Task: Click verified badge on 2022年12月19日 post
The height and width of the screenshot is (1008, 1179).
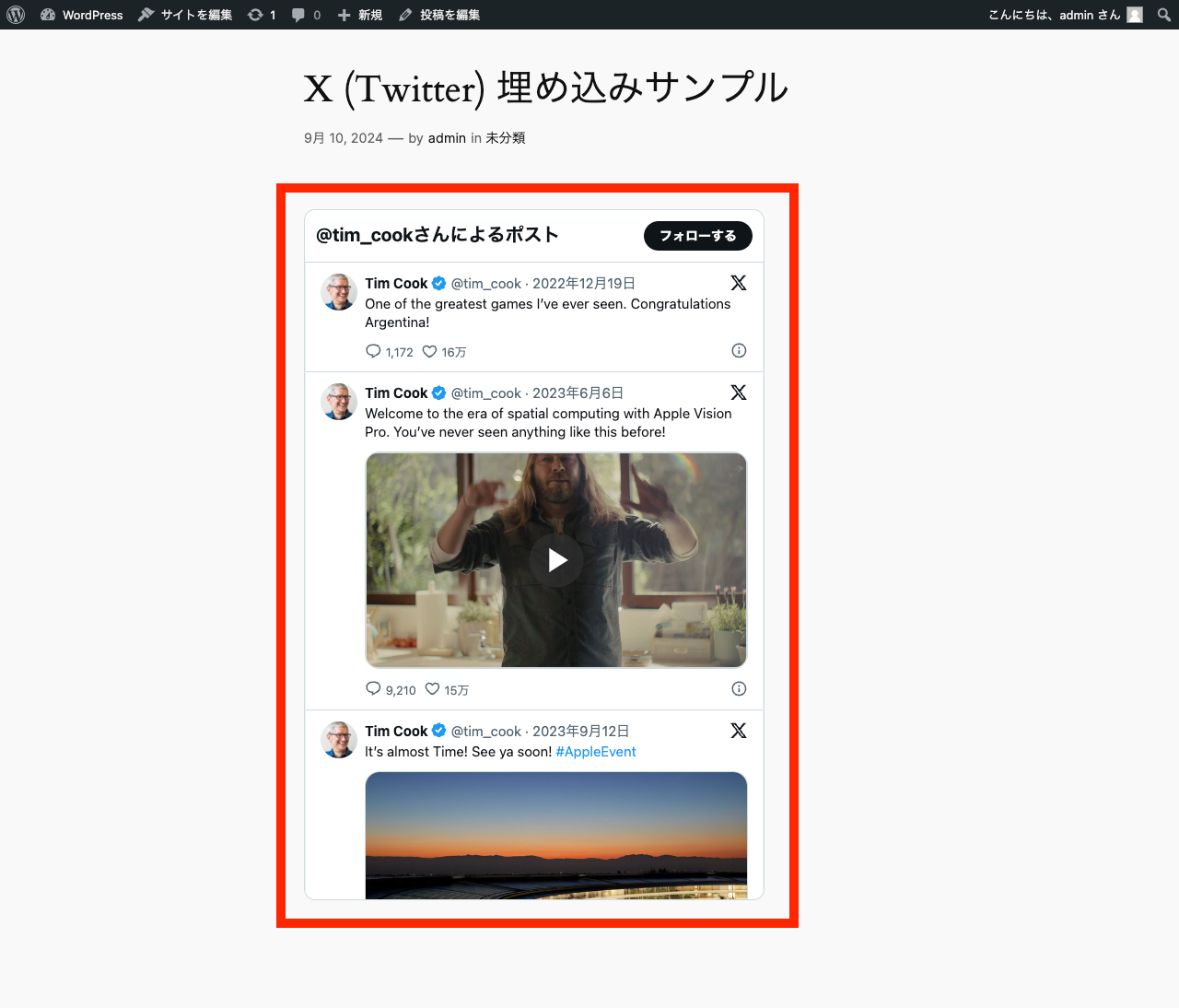Action: pyautogui.click(x=439, y=284)
